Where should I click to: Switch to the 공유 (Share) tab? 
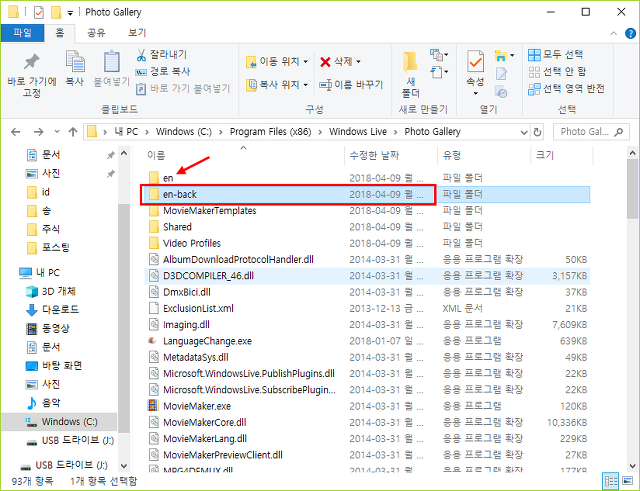point(96,33)
